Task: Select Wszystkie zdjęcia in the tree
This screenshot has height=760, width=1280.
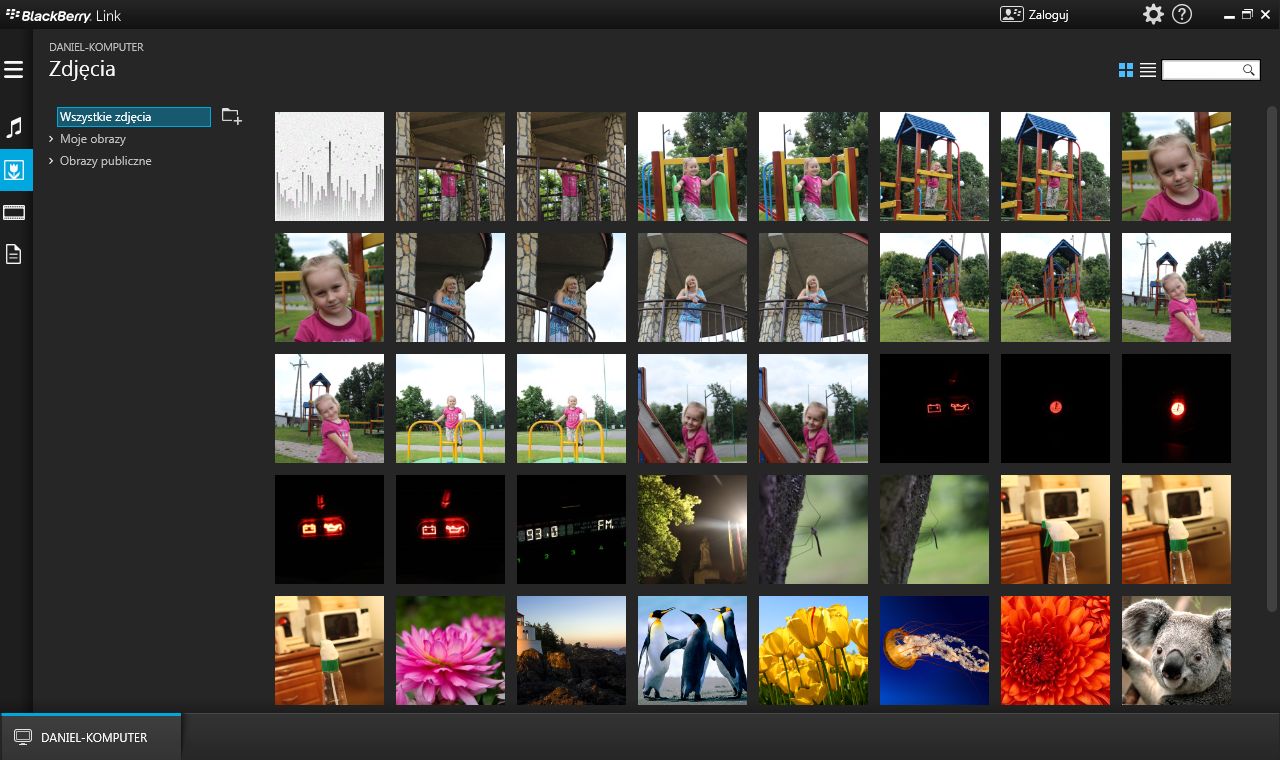Action: [x=134, y=117]
